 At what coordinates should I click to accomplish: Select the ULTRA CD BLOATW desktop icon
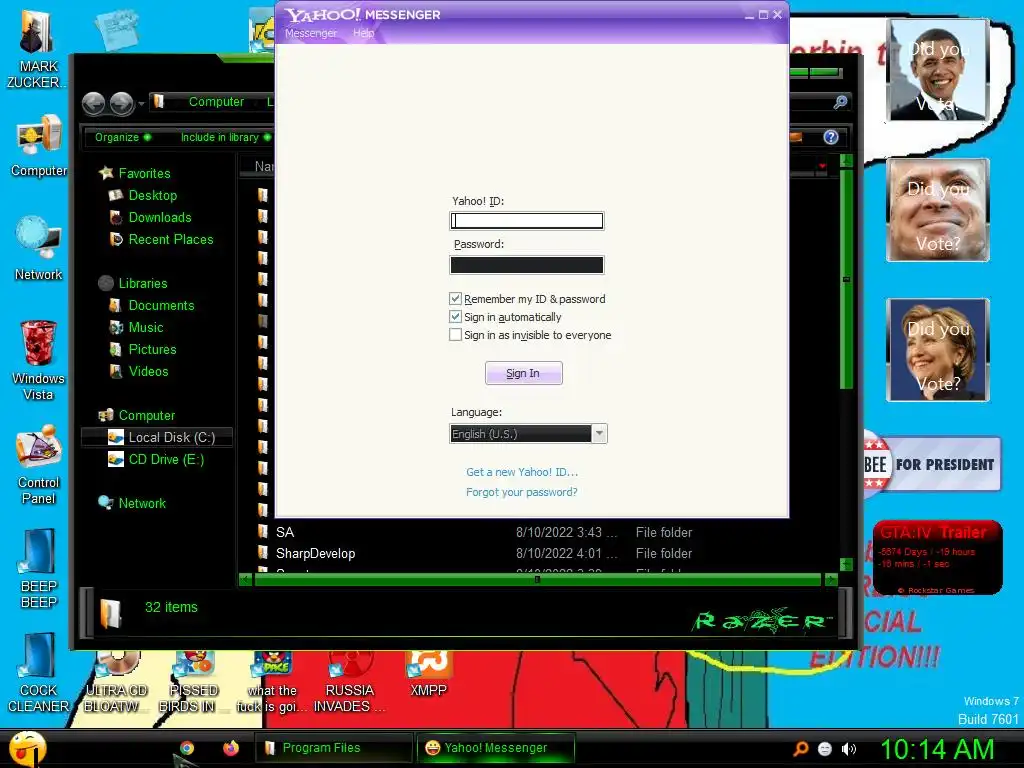click(116, 682)
